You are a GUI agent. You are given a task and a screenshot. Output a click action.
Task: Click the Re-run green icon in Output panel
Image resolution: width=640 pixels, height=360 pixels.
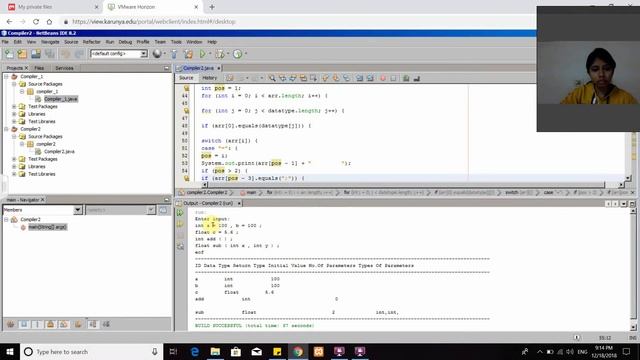[x=180, y=213]
